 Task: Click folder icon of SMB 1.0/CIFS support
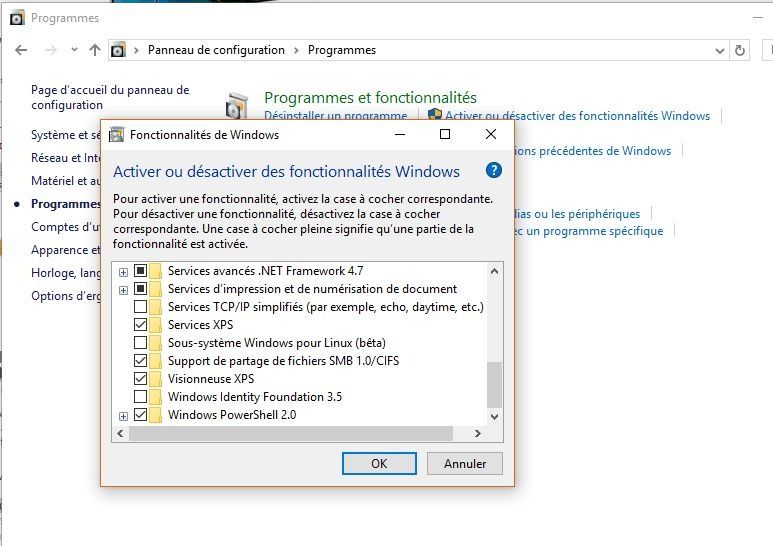tap(156, 361)
